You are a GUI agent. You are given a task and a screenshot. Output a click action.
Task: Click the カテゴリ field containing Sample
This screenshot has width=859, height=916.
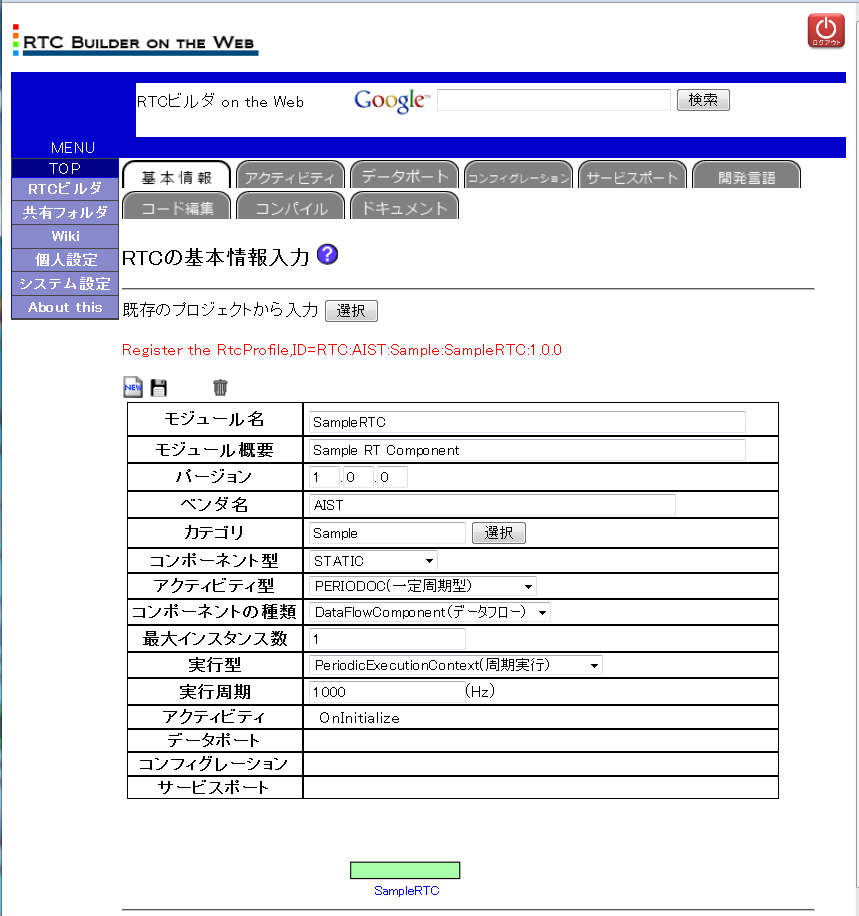387,533
